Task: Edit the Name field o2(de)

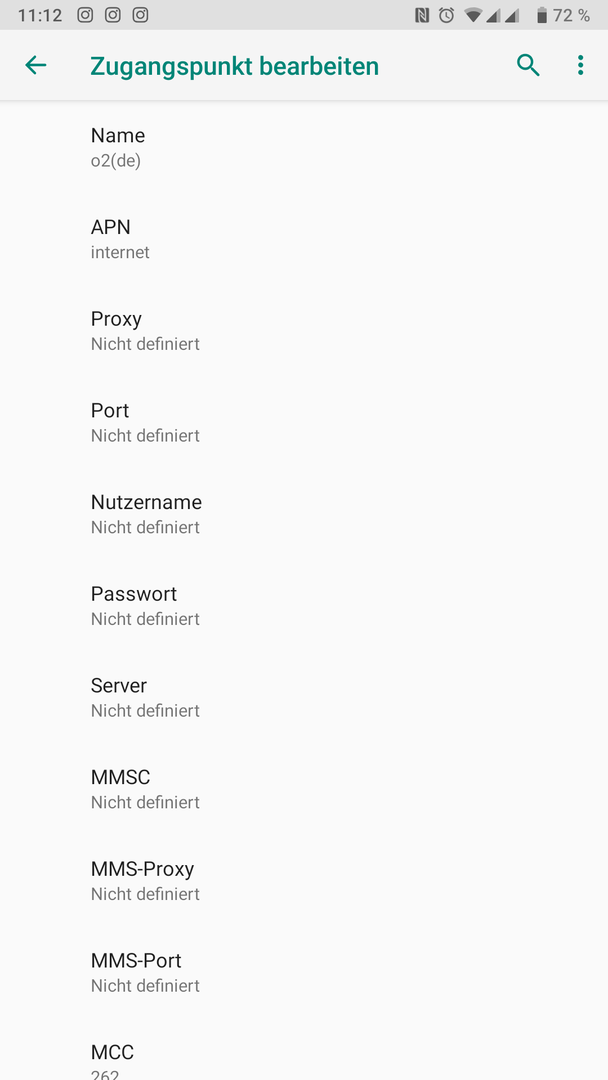Action: [304, 147]
